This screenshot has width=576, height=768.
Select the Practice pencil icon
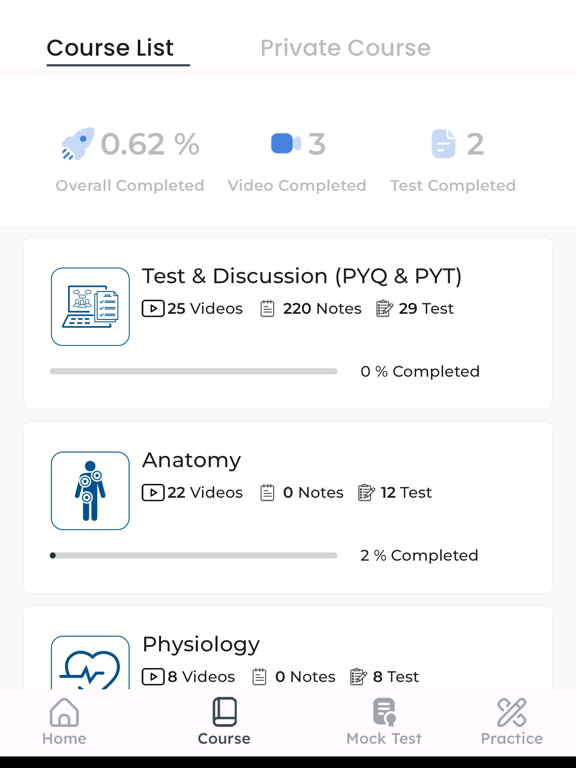pos(511,712)
